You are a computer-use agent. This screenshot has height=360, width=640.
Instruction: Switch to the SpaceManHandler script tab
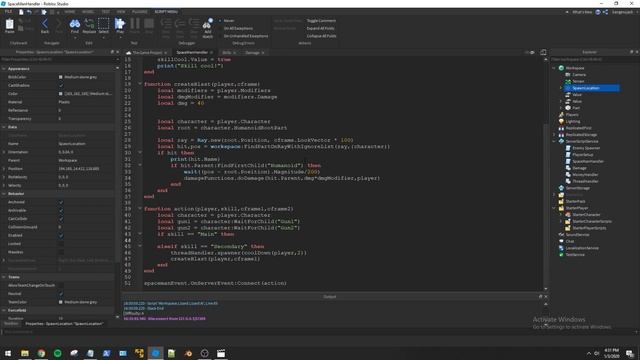tap(192, 53)
